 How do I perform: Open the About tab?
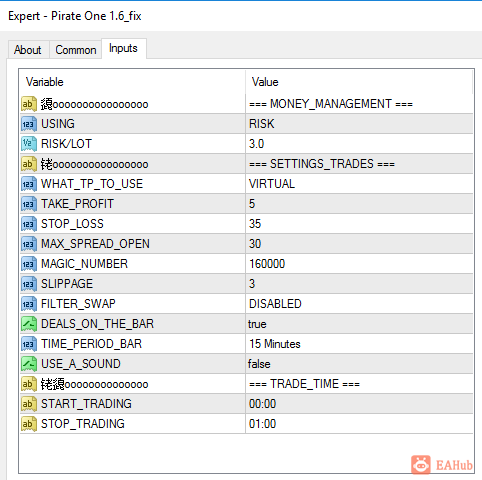coord(28,50)
